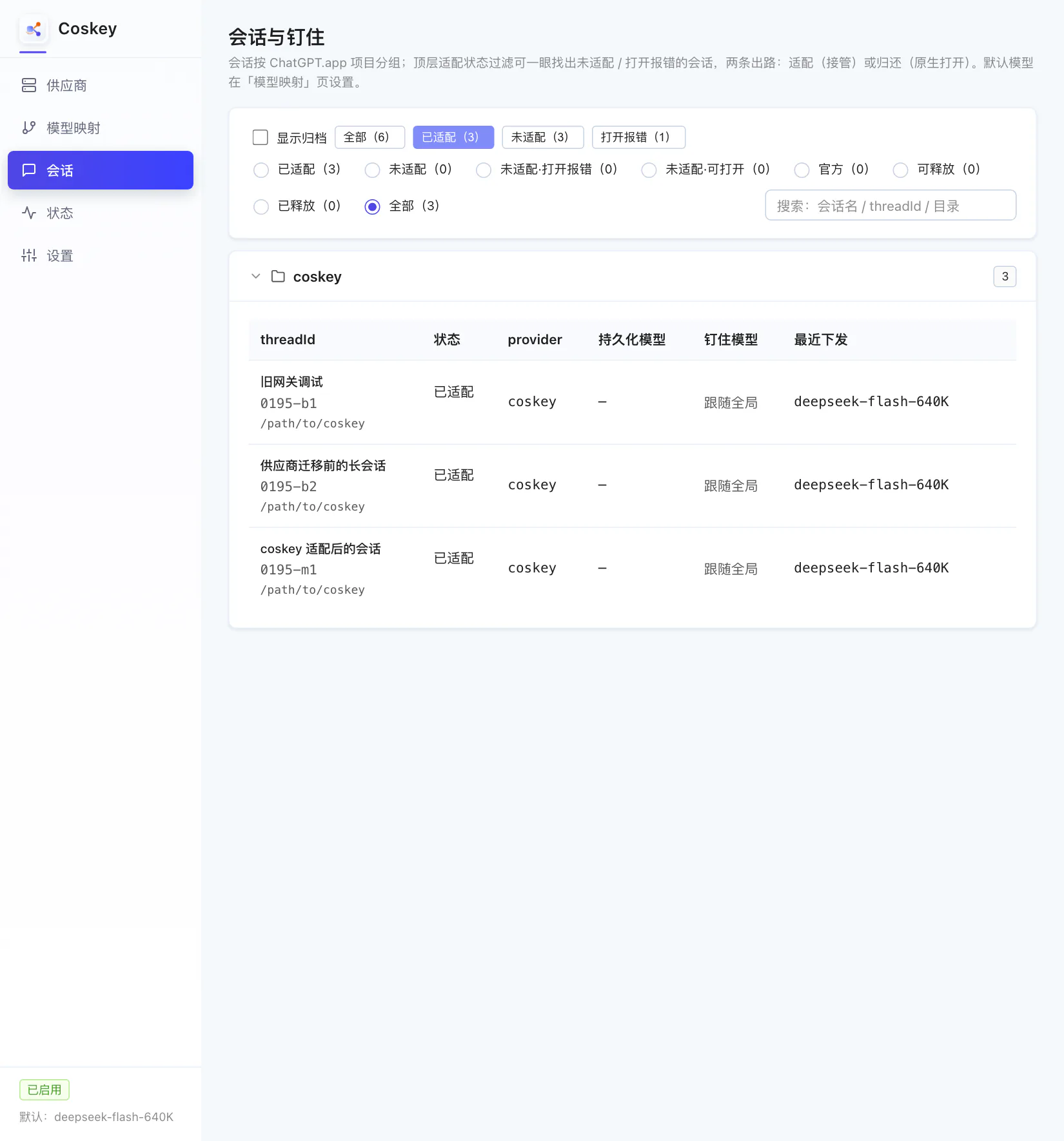
Task: Select the 官方 (0) radio option
Action: tap(802, 170)
